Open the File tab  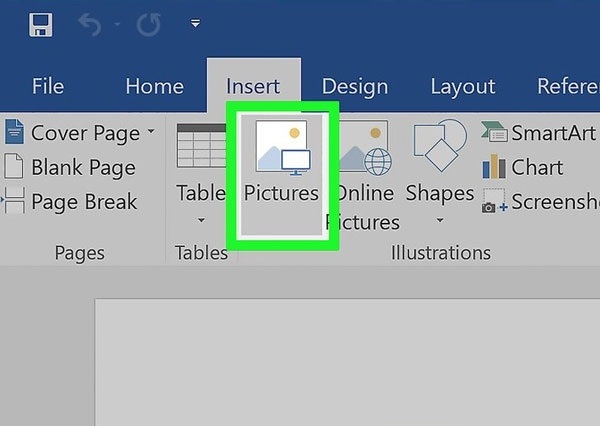[48, 86]
